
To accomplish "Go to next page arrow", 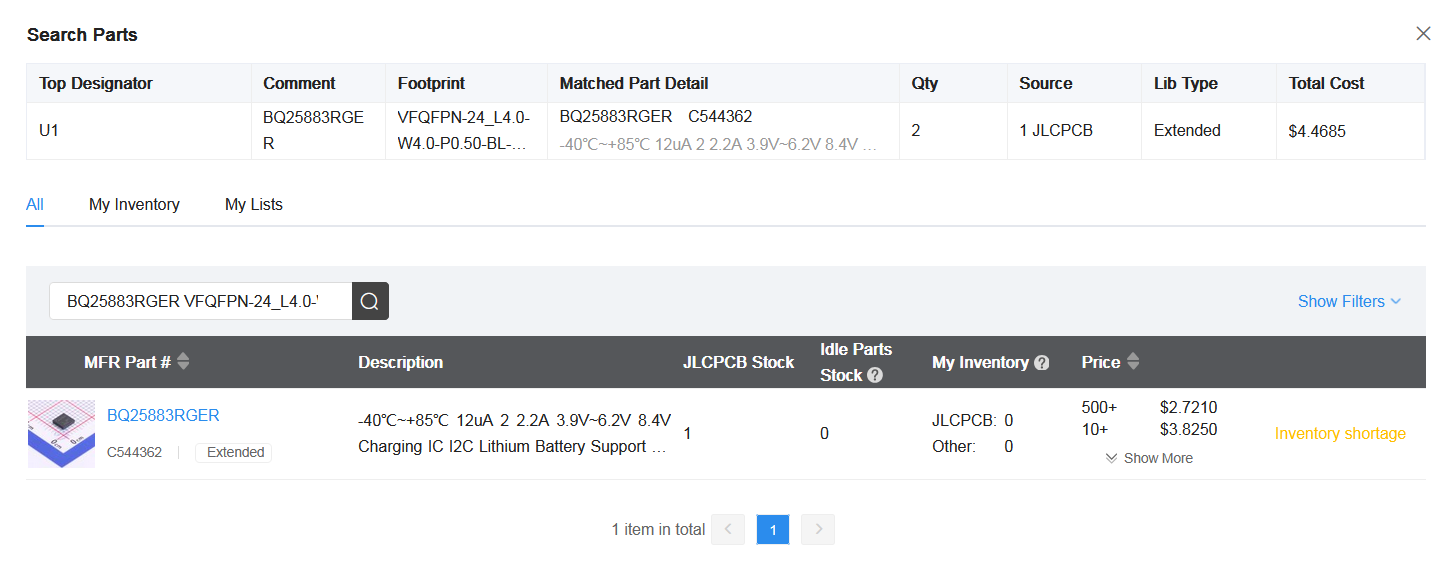I will pyautogui.click(x=818, y=530).
